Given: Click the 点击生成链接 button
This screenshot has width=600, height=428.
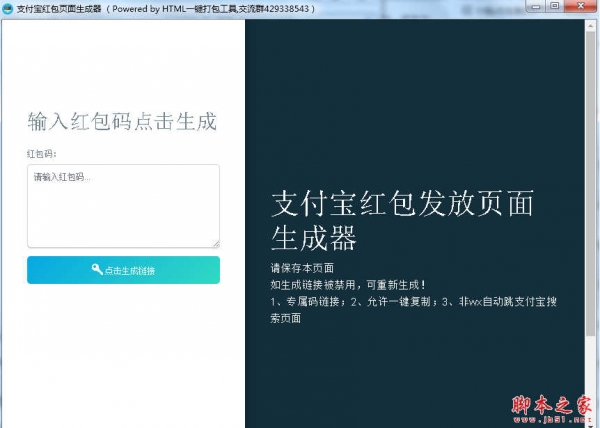Looking at the screenshot, I should [123, 270].
